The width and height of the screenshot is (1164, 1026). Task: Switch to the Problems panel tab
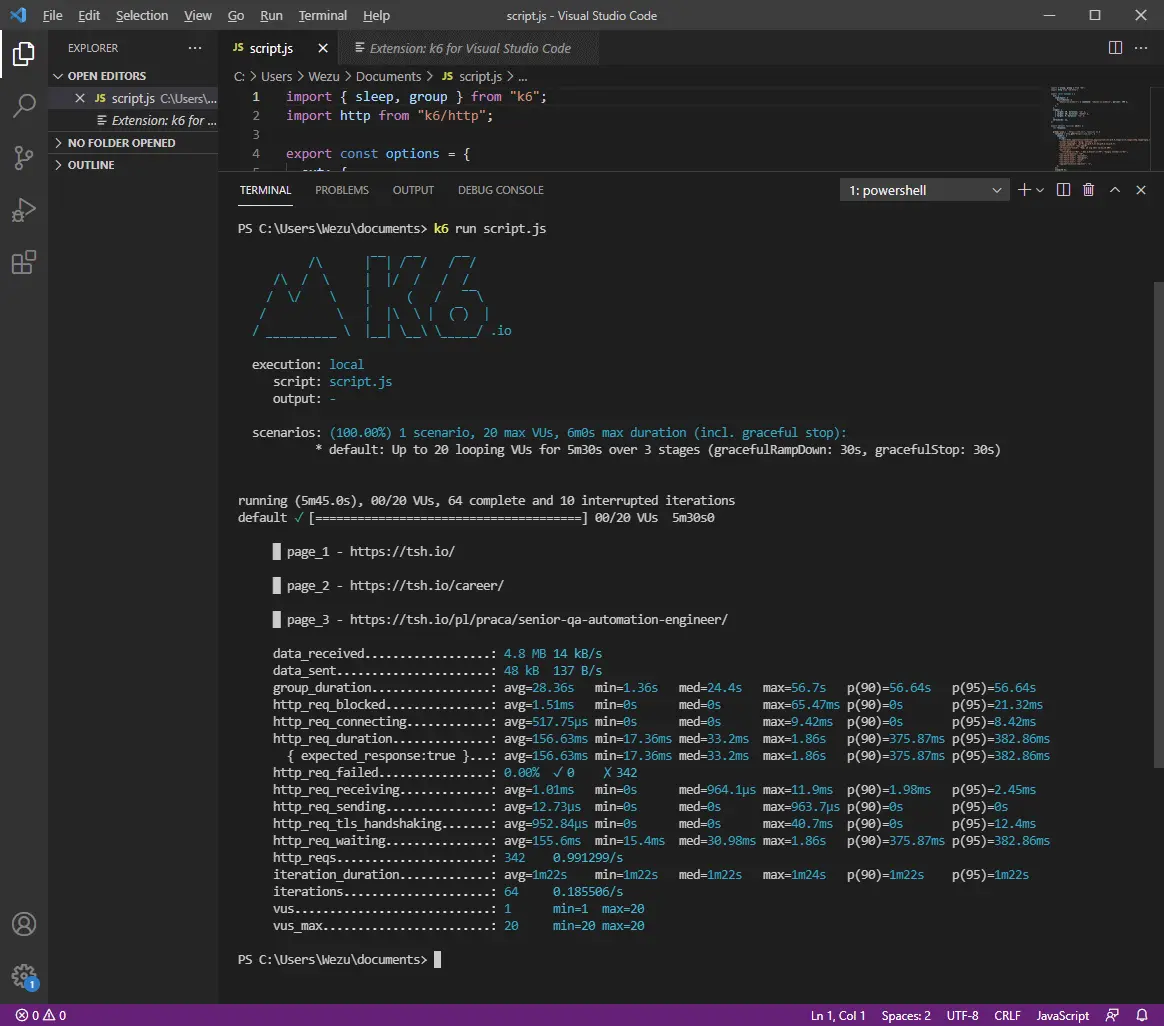click(x=342, y=190)
